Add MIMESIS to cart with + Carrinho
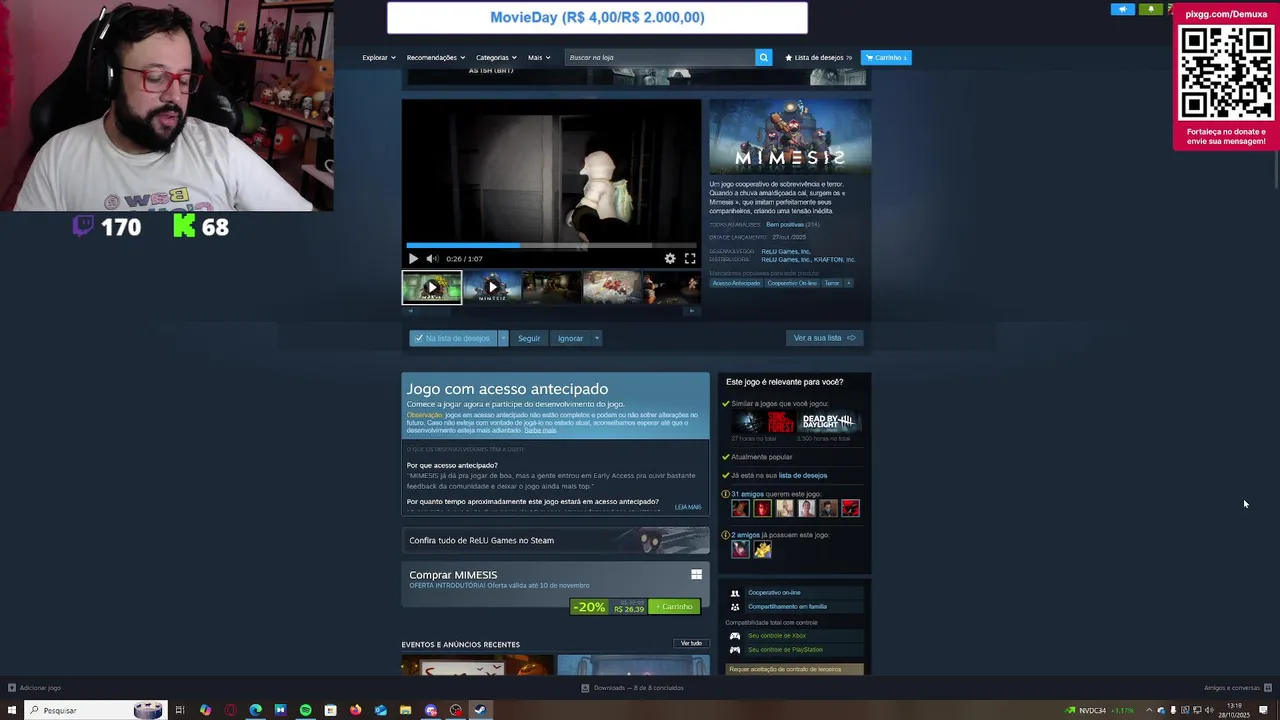Viewport: 1280px width, 720px height. click(x=675, y=607)
